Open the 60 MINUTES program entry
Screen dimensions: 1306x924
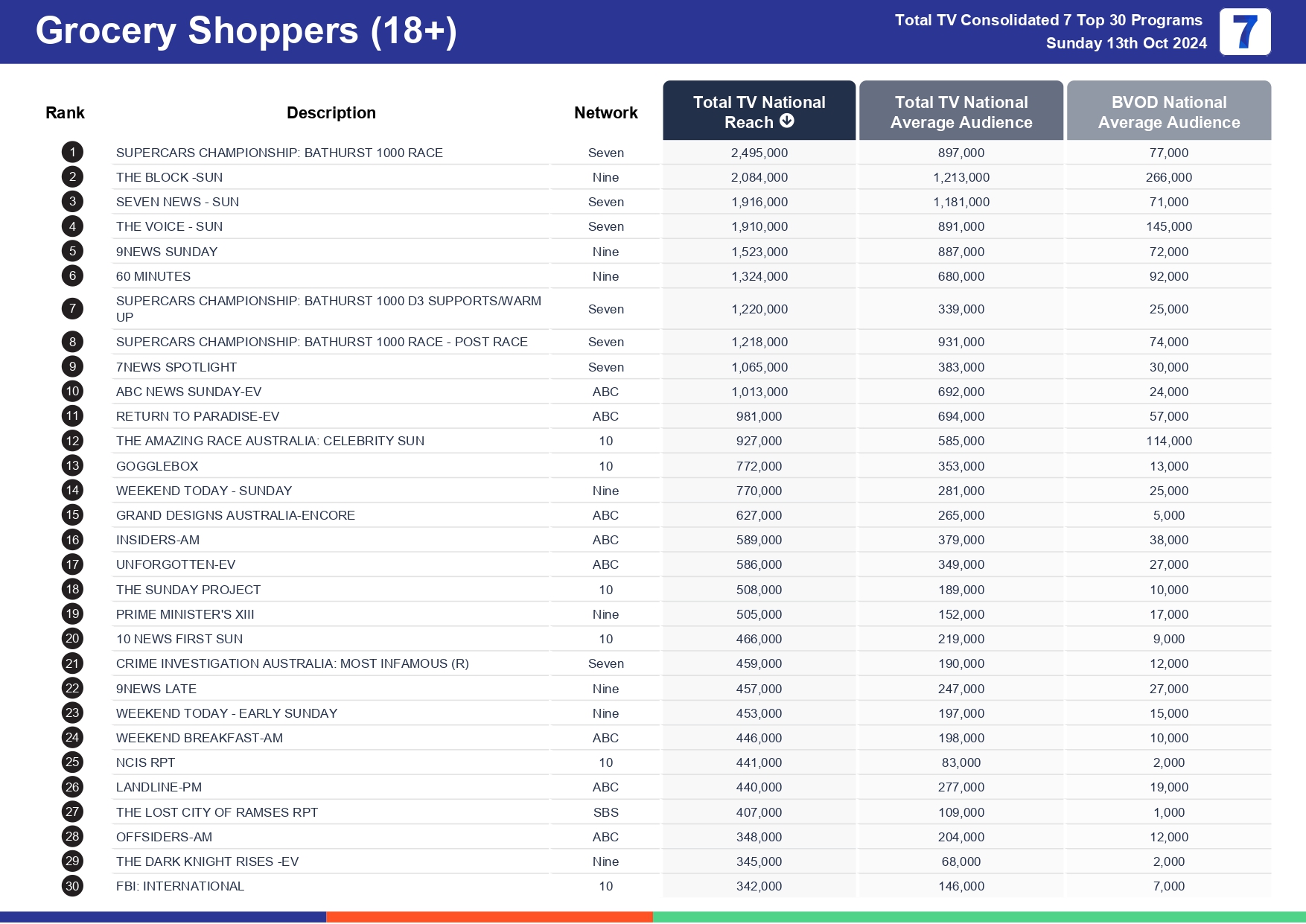click(x=153, y=276)
